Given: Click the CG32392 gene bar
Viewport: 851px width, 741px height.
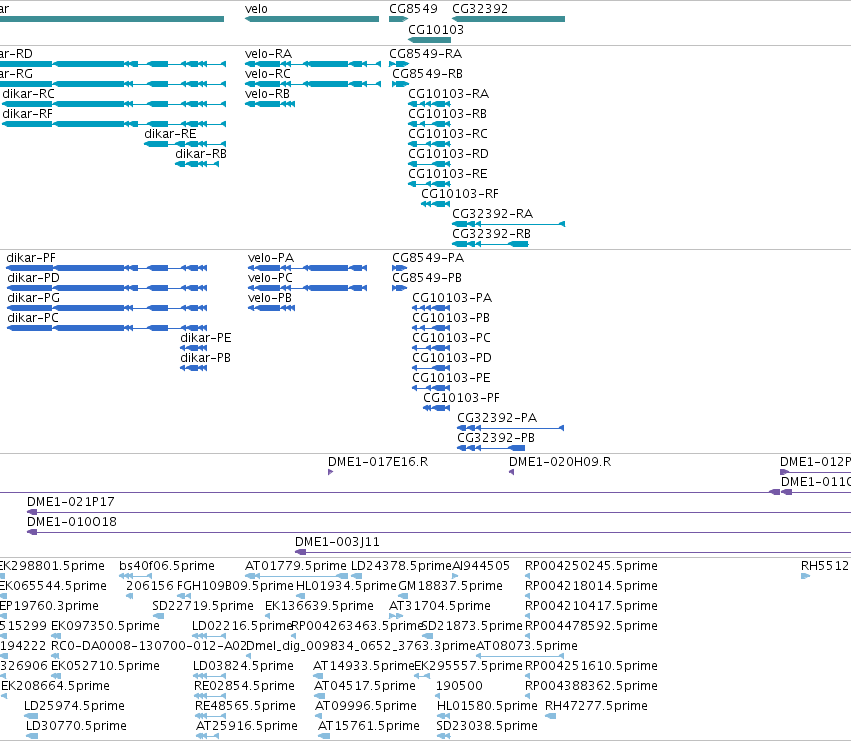Looking at the screenshot, I should 509,19.
